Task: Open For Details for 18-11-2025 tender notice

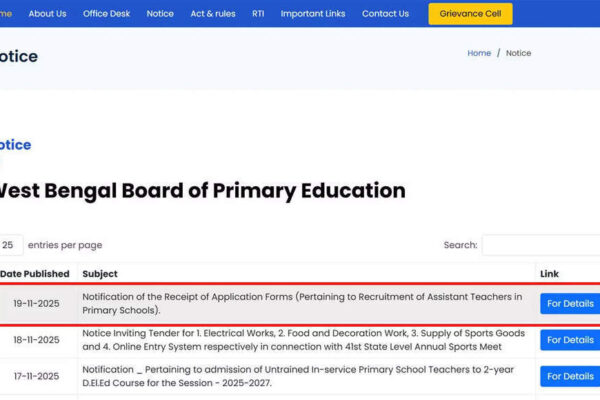Action: [570, 340]
